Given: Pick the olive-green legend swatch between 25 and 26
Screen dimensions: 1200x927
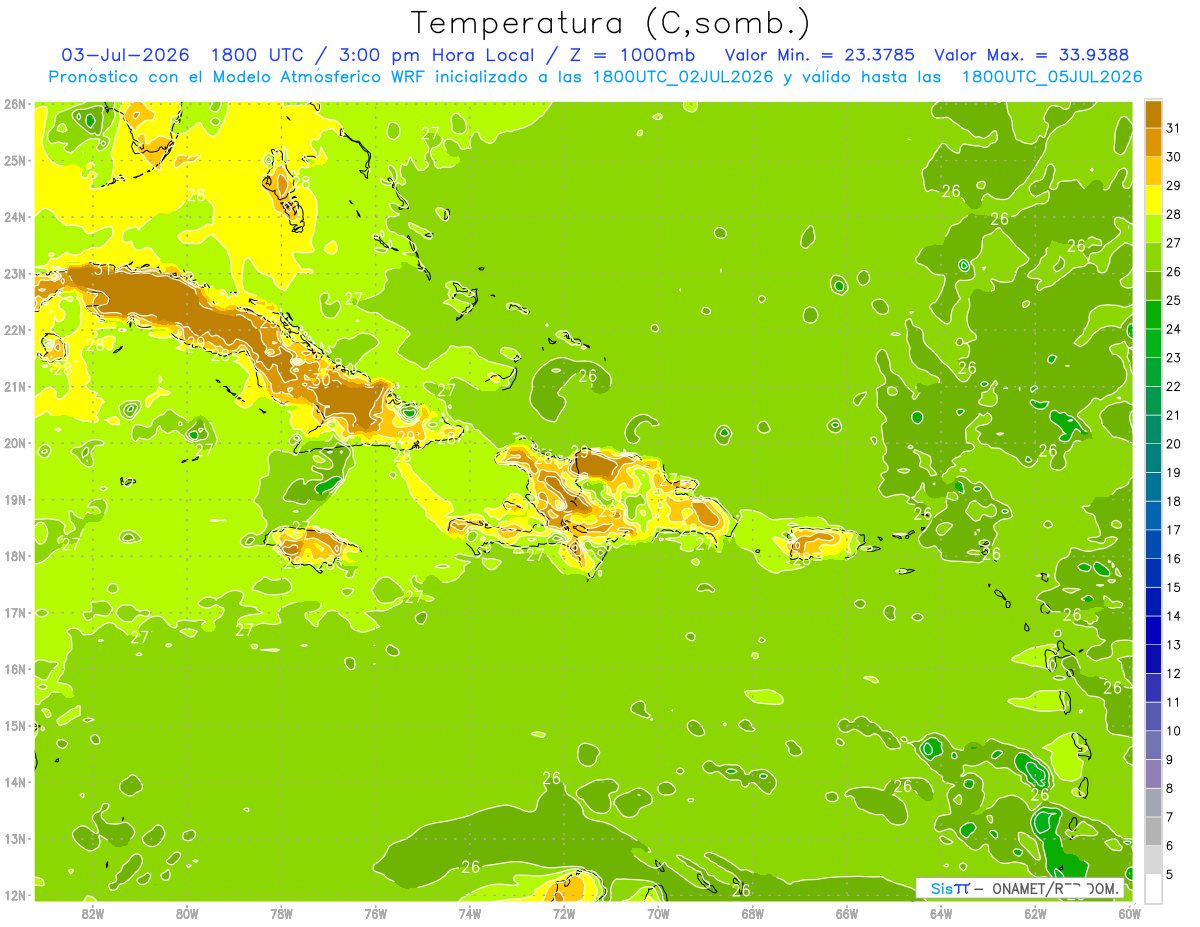Looking at the screenshot, I should tap(1153, 285).
